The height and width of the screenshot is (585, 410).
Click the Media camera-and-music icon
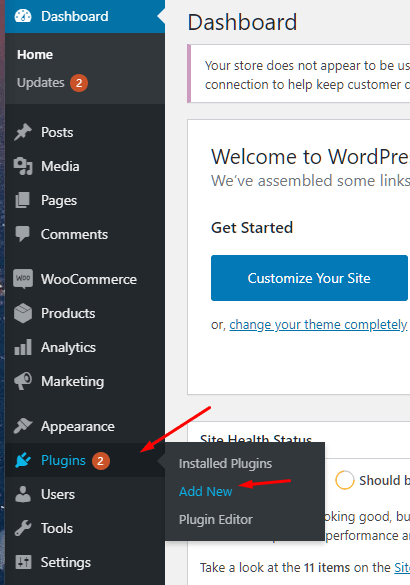pos(23,166)
